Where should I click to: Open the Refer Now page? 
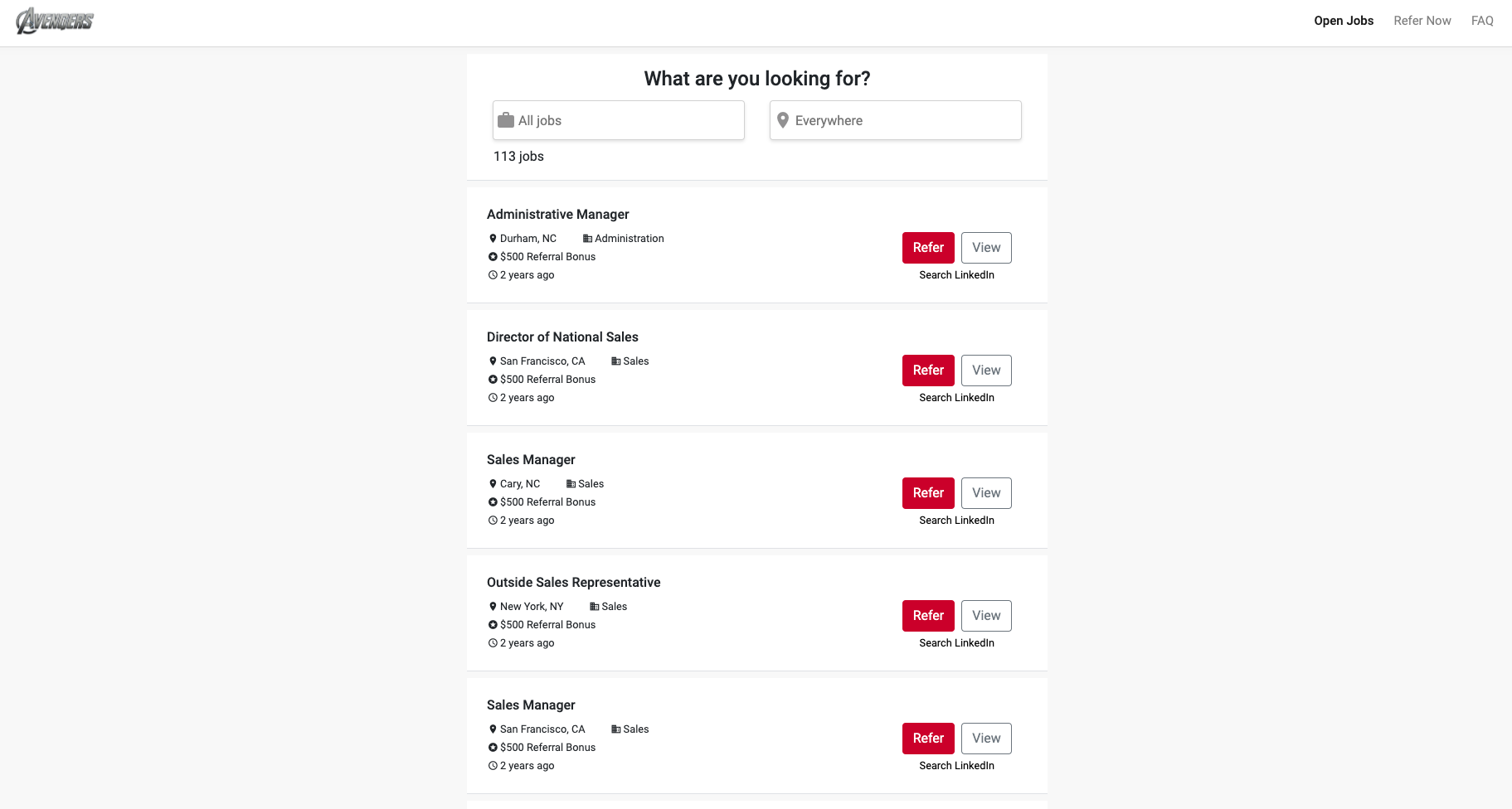pyautogui.click(x=1422, y=21)
